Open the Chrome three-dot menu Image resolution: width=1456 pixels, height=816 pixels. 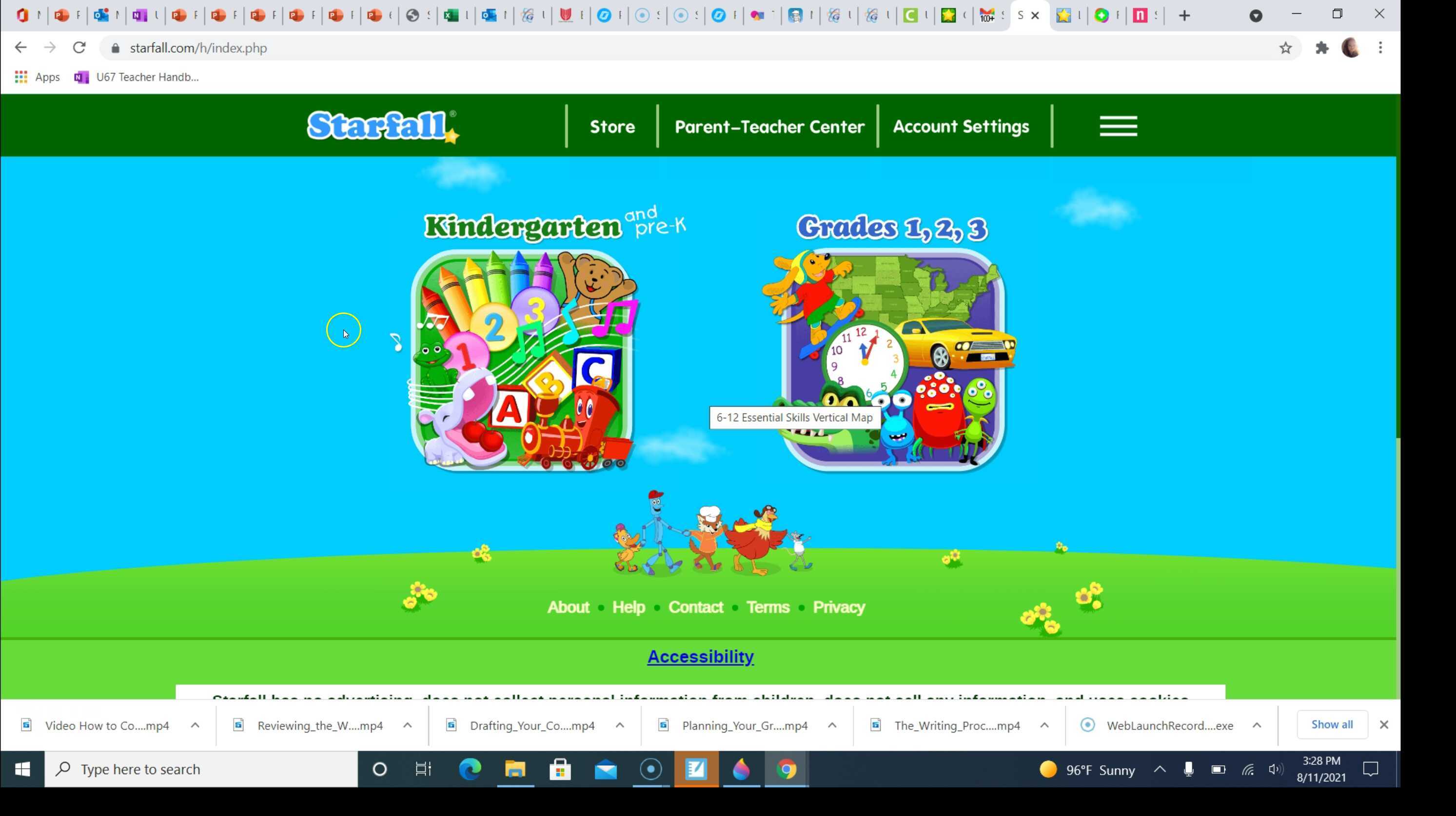coord(1380,48)
